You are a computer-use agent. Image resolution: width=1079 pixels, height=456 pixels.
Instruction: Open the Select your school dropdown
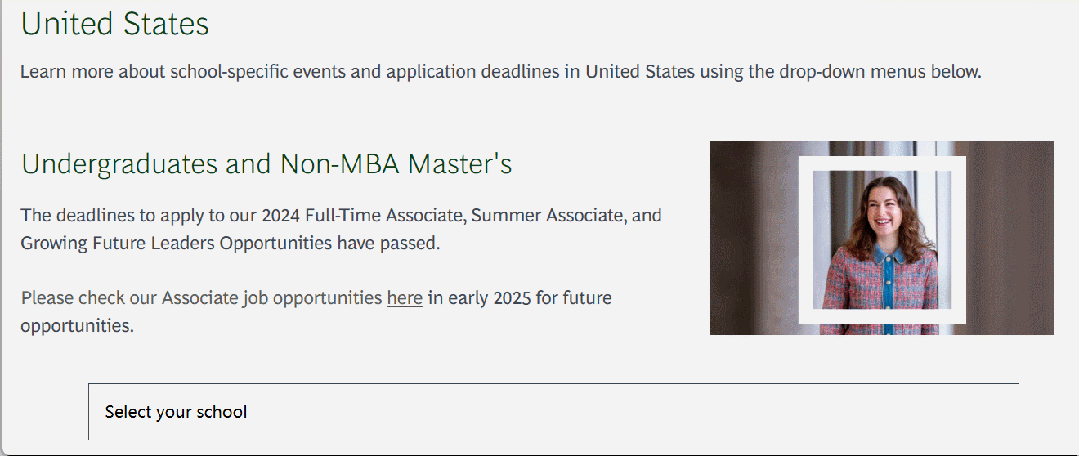coord(553,412)
